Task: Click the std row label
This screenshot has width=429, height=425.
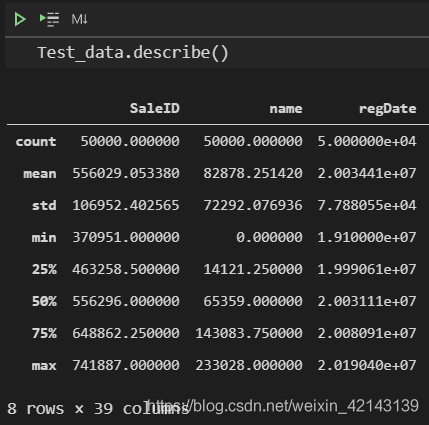Action: click(x=44, y=205)
